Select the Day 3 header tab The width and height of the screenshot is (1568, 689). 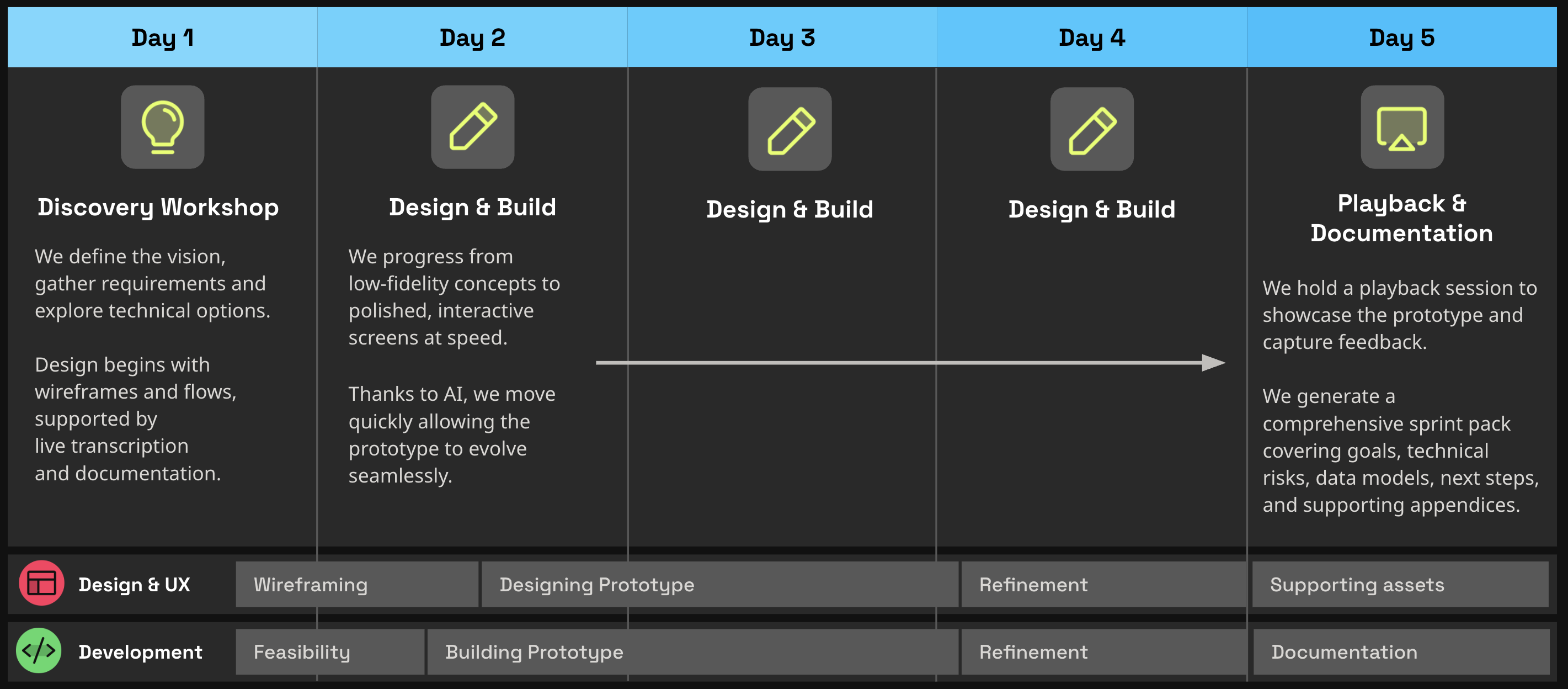782,37
